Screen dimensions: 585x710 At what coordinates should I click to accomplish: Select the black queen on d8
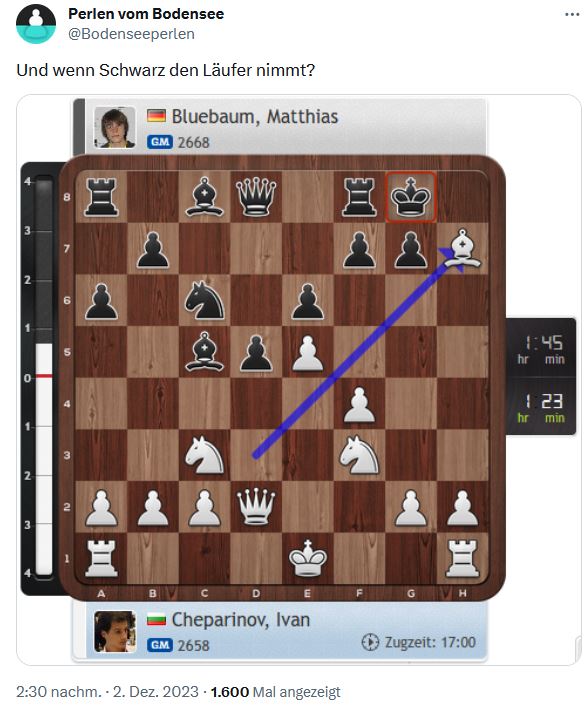click(x=256, y=197)
